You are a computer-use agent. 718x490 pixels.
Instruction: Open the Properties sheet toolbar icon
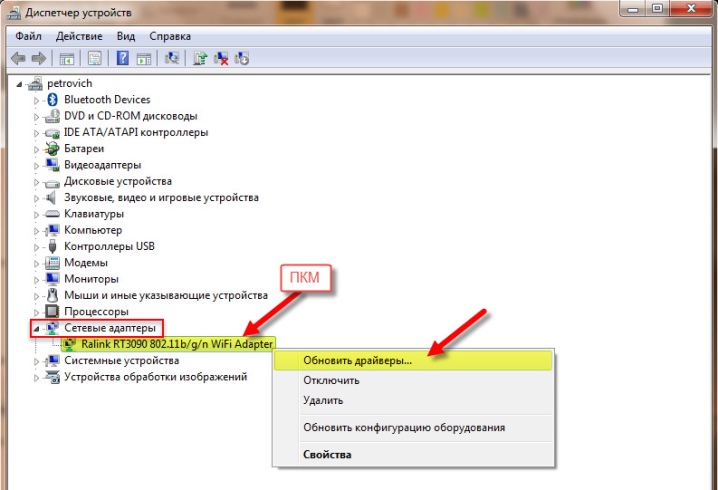(95, 58)
